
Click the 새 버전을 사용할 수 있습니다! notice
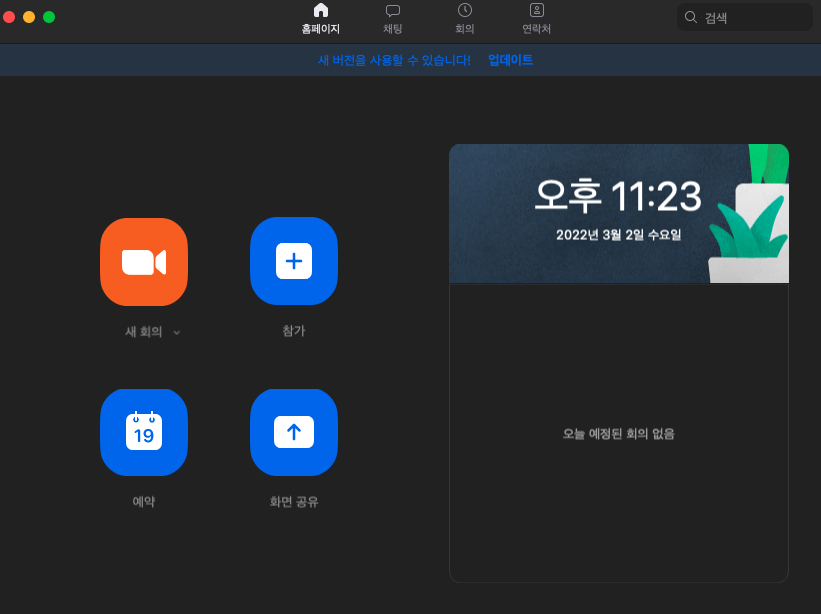click(394, 60)
